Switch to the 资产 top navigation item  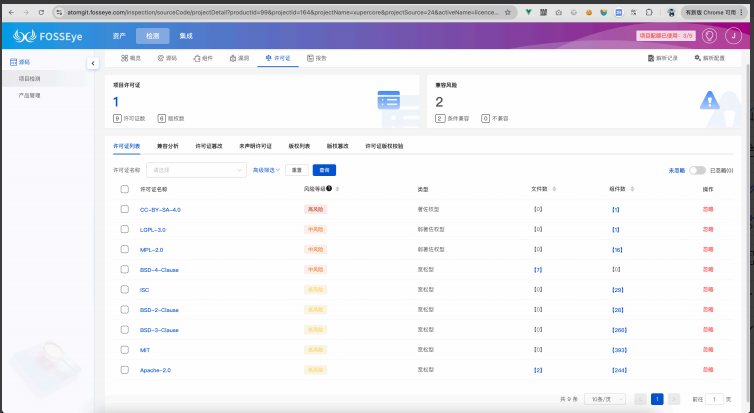(119, 36)
